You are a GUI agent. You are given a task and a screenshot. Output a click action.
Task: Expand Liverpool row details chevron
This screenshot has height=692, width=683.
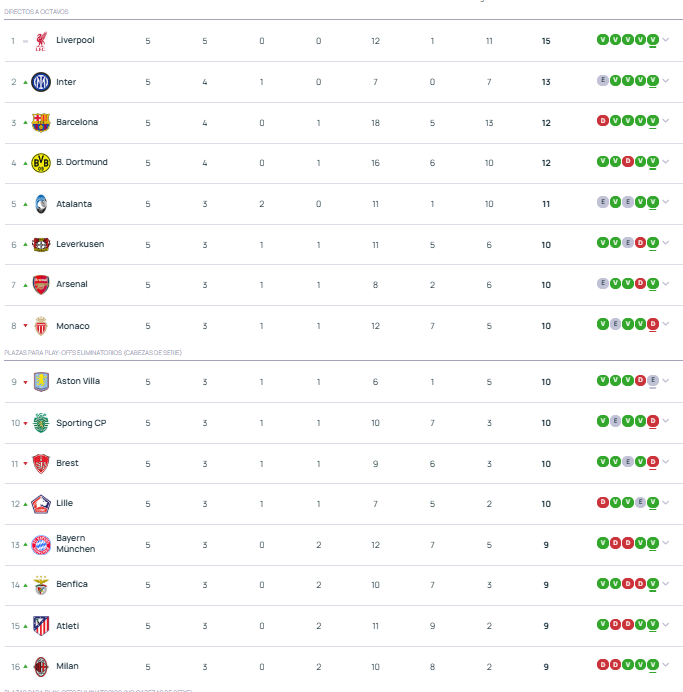point(666,40)
